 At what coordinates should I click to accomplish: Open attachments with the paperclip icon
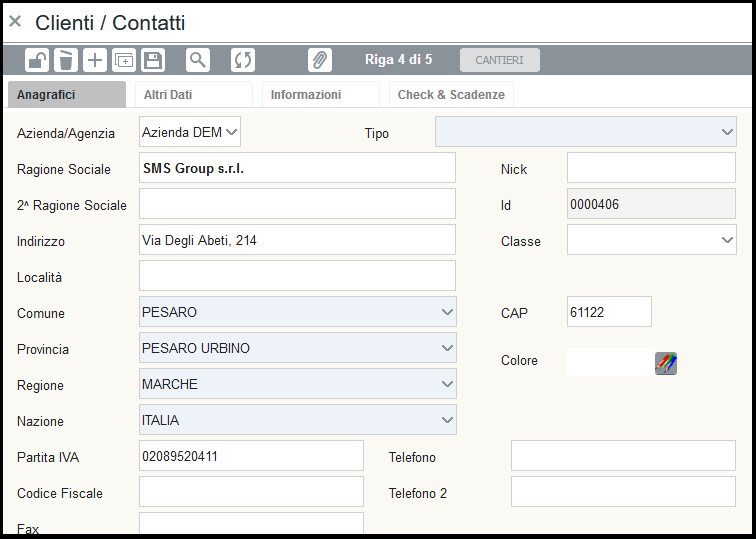pos(319,60)
